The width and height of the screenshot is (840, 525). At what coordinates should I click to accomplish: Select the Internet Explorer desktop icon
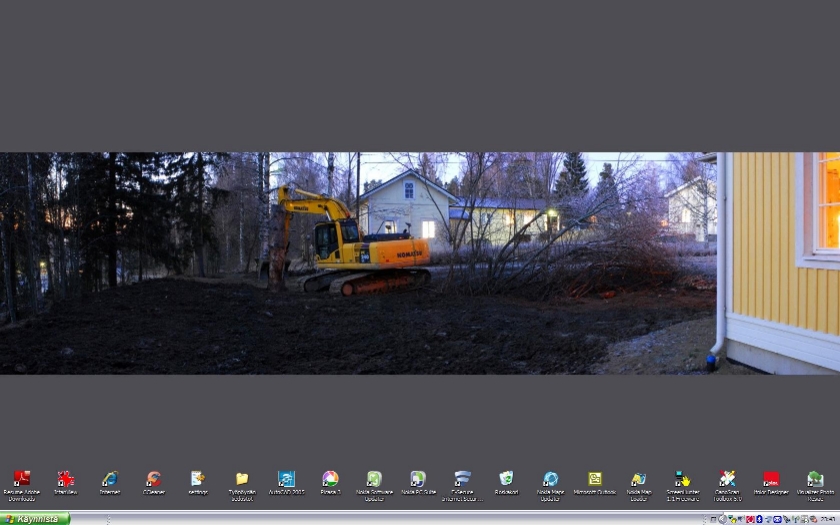click(109, 479)
